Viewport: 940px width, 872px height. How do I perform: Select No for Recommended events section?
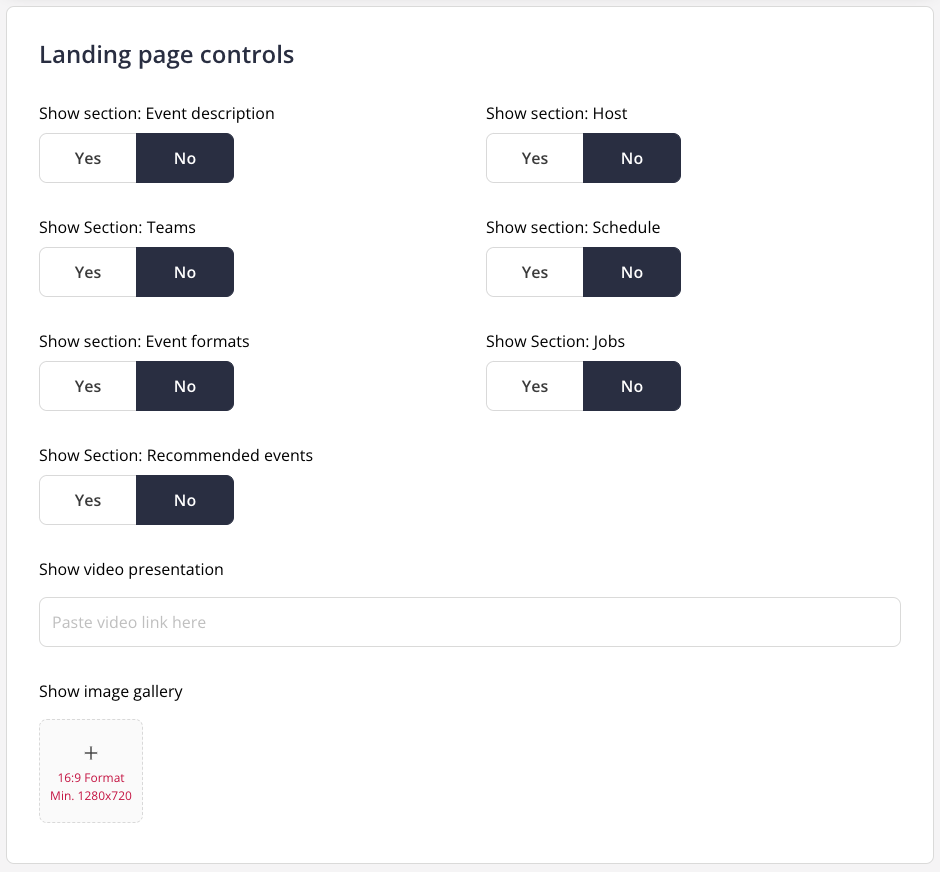click(x=185, y=500)
